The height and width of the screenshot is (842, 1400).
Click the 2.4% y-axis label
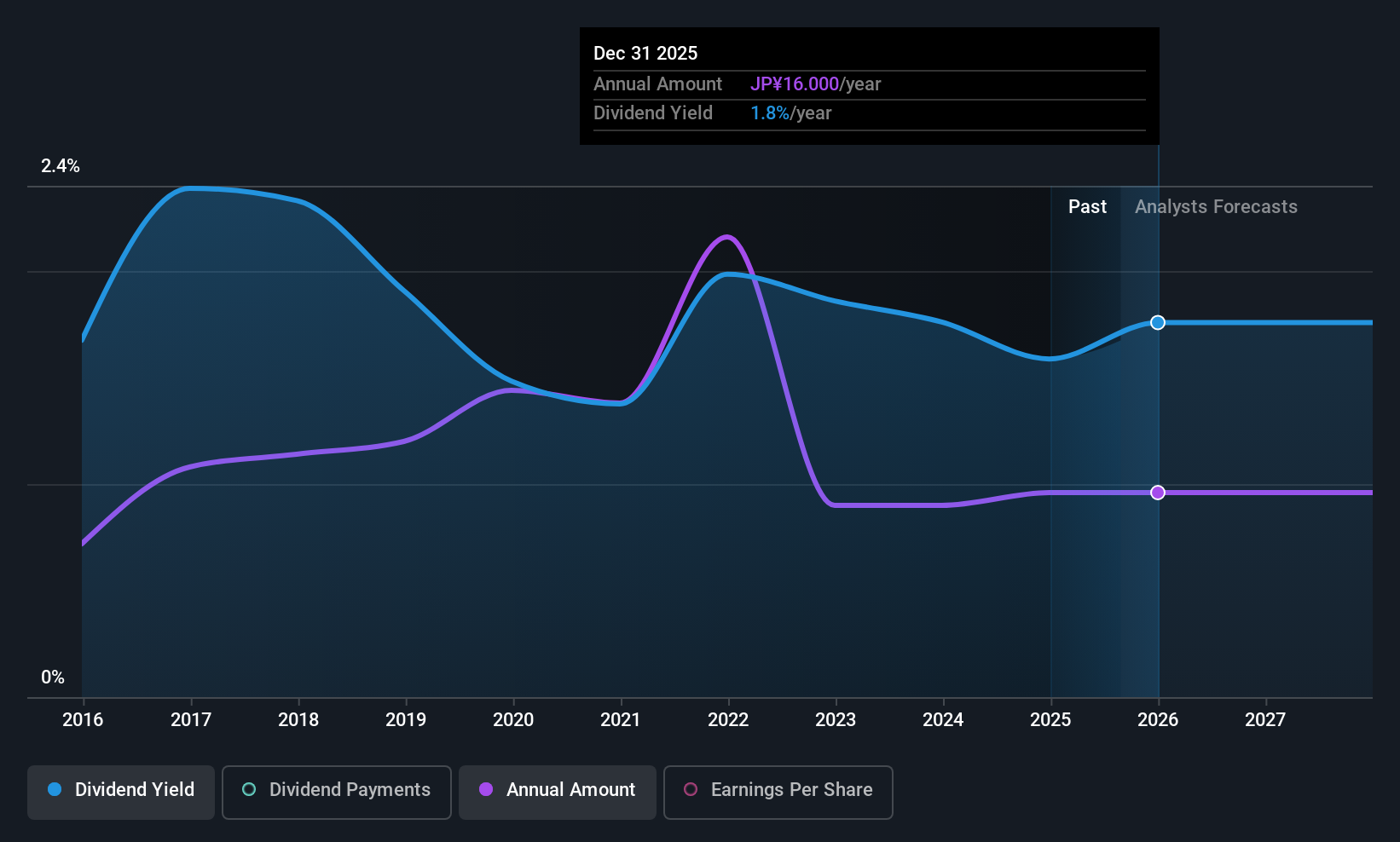click(x=61, y=166)
